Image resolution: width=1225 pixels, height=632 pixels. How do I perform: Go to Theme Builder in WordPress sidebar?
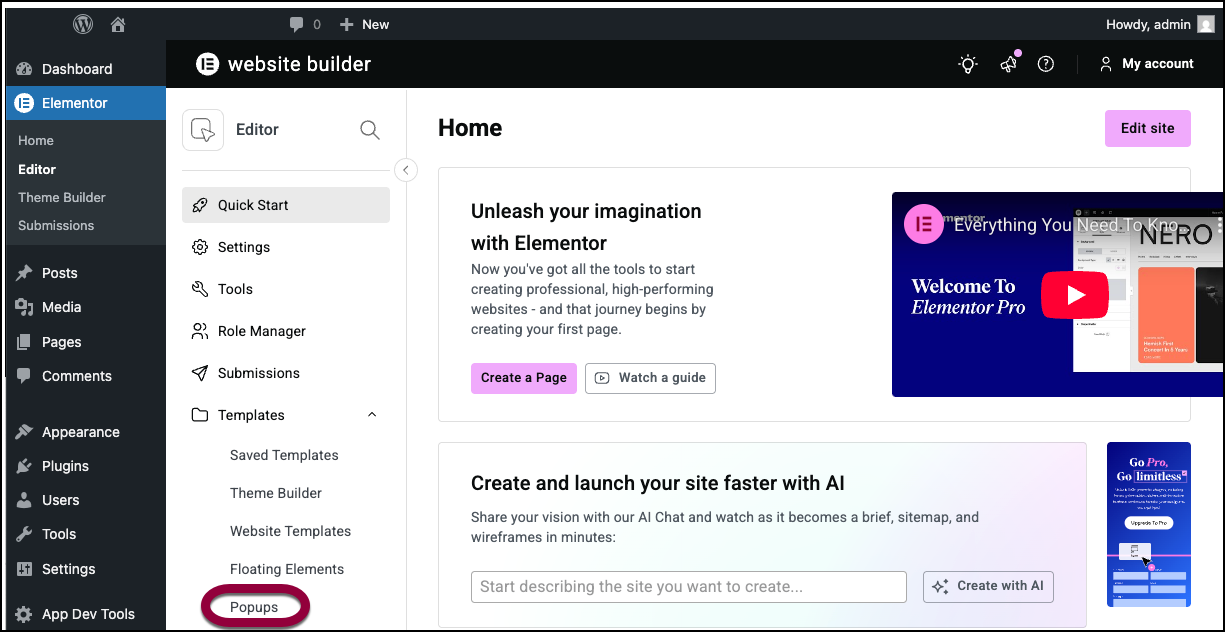coord(61,197)
